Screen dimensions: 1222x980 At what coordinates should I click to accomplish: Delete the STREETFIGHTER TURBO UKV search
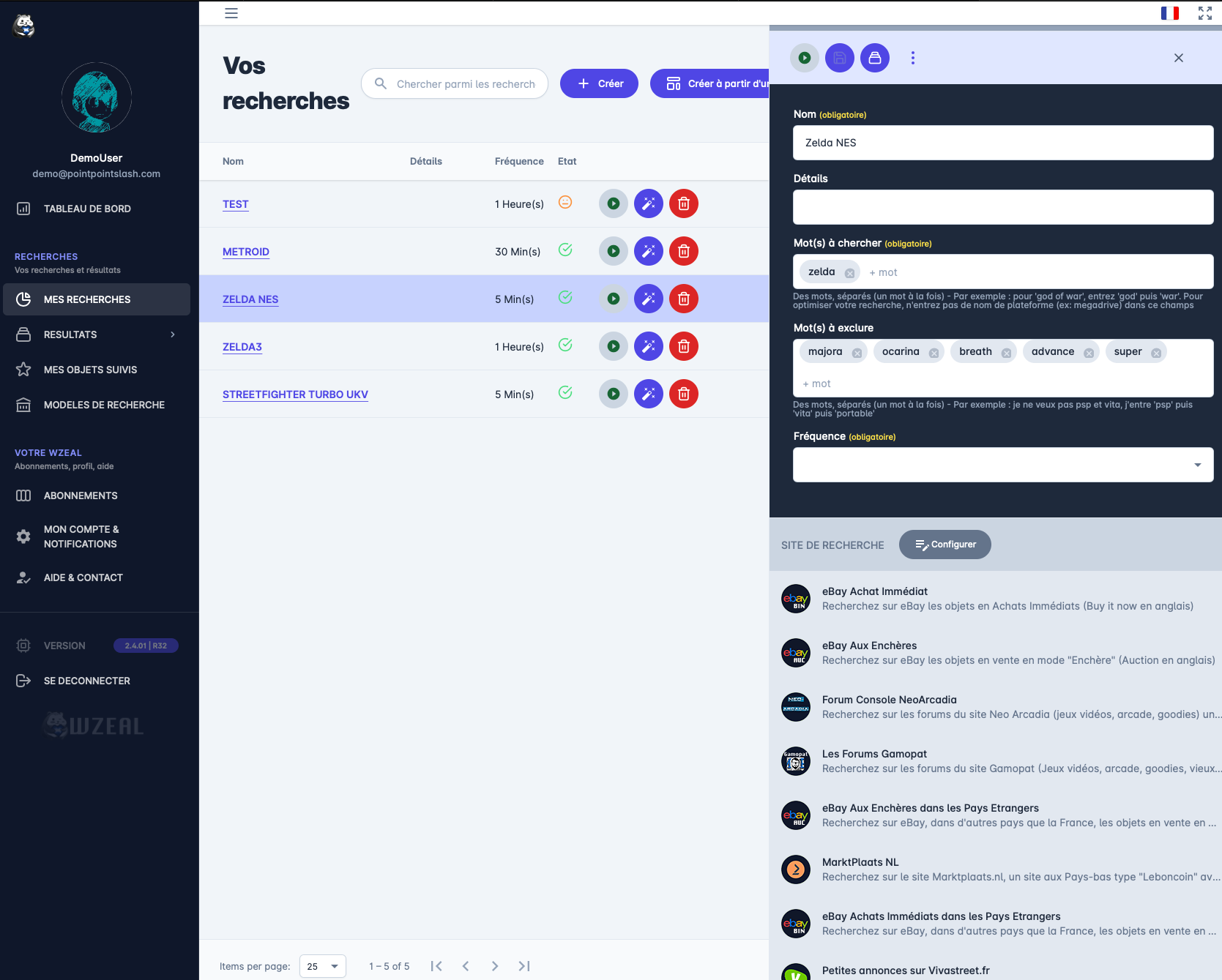pos(684,394)
